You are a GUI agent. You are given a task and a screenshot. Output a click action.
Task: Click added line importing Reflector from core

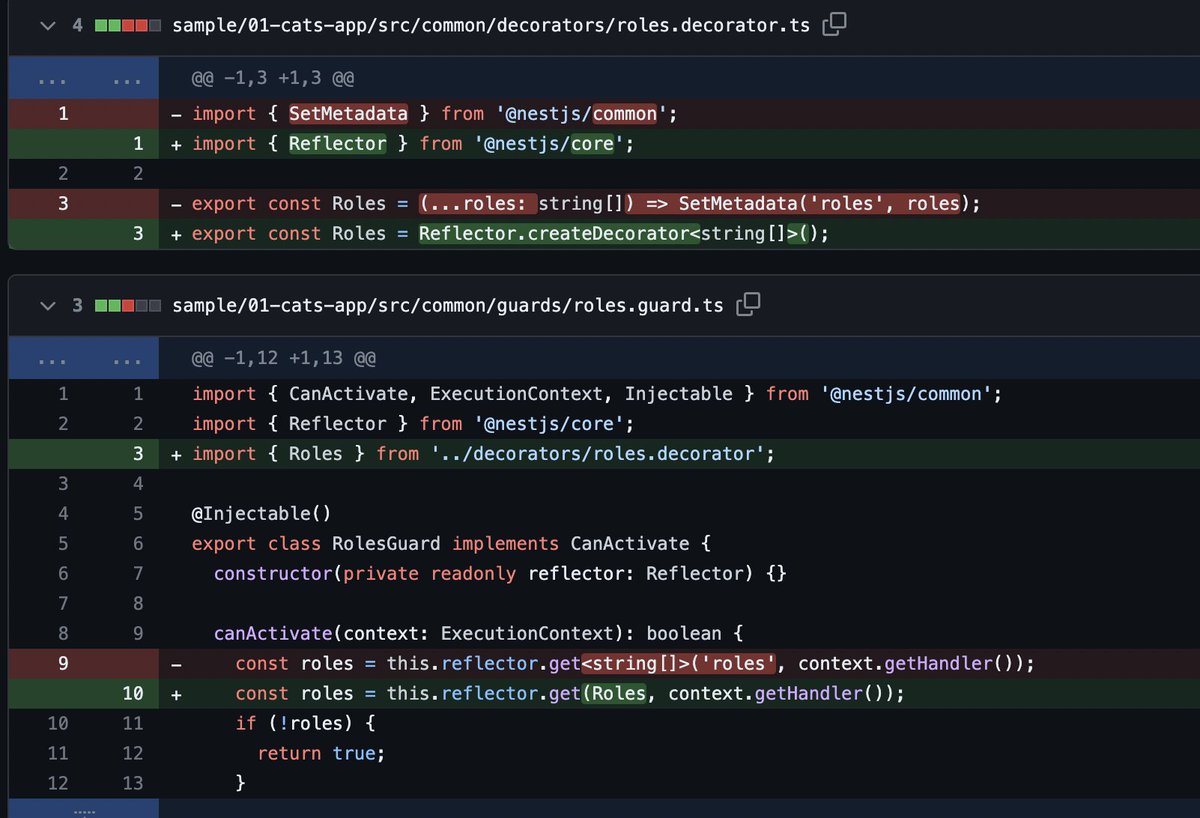click(679, 144)
